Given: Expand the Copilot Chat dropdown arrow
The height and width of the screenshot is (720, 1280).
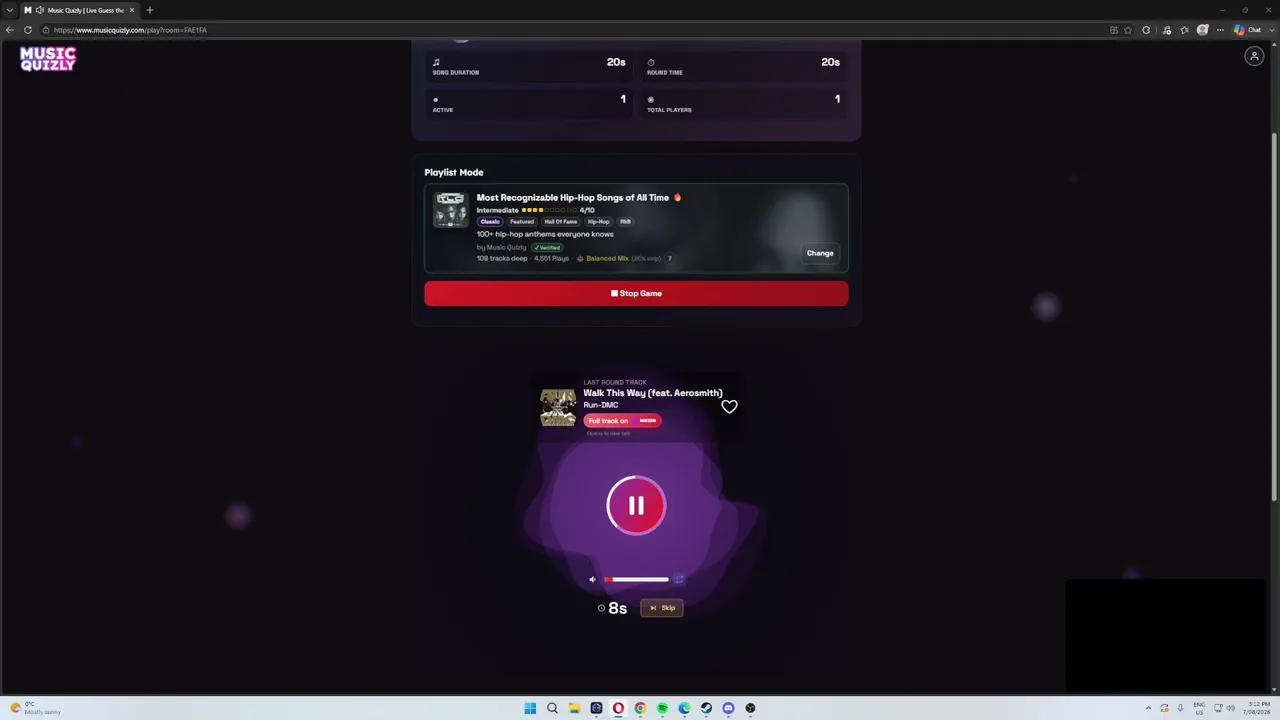Looking at the screenshot, I should [1270, 30].
